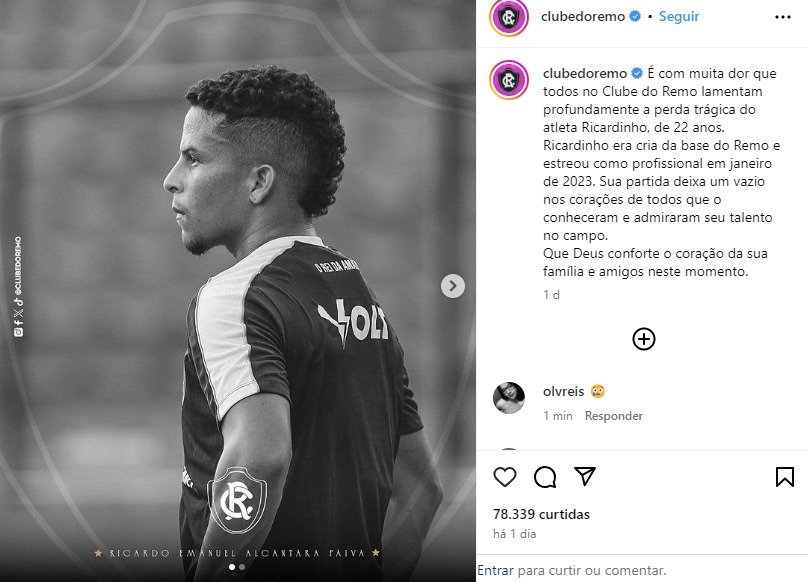This screenshot has height=582, width=808.
Task: Reply to olvreis comment with Responder
Action: click(x=613, y=415)
